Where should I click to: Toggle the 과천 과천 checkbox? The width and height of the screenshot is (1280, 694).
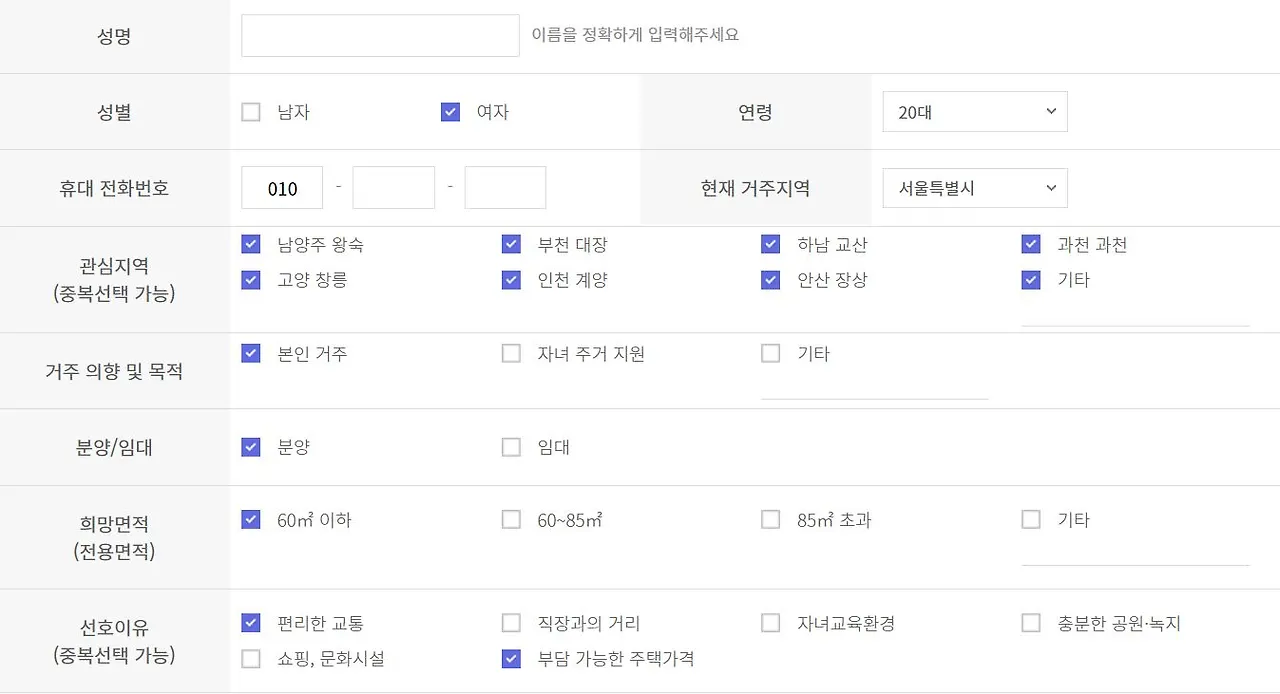(1031, 244)
